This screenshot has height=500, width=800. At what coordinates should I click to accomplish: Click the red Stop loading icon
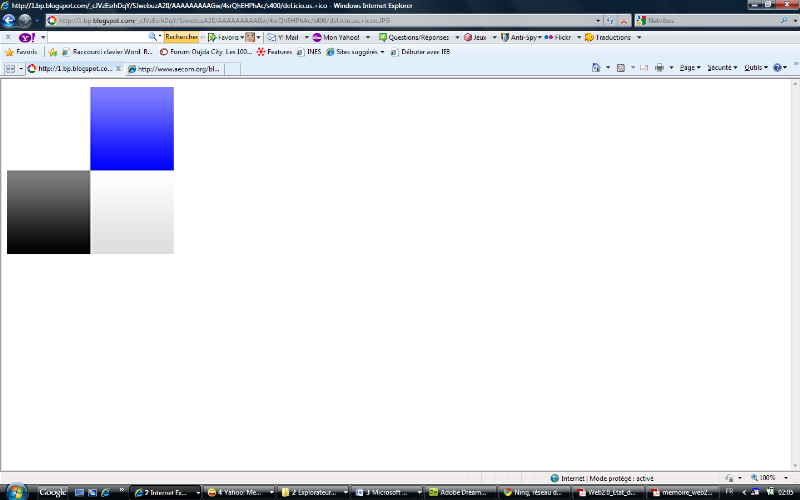[623, 21]
